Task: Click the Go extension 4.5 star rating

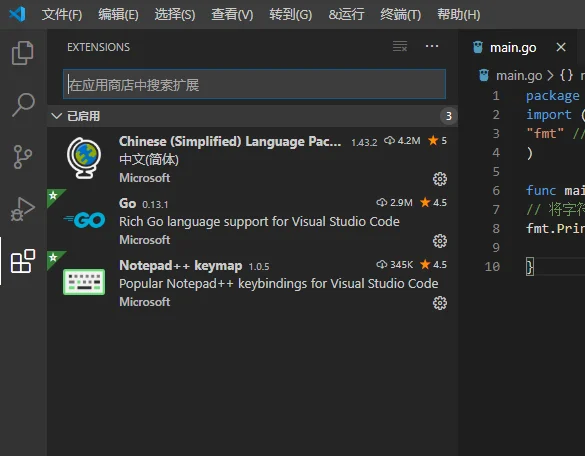Action: 433,203
